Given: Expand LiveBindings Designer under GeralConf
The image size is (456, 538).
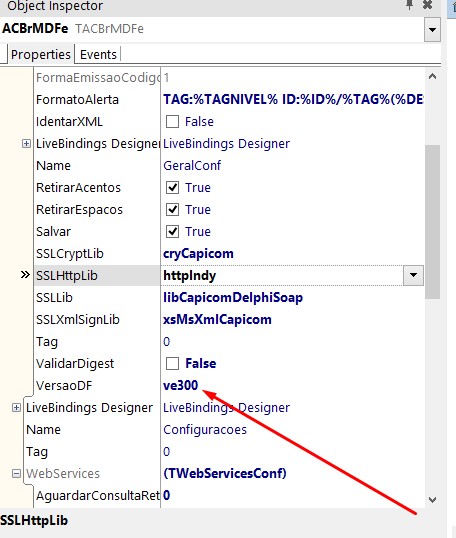Looking at the screenshot, I should 26,143.
